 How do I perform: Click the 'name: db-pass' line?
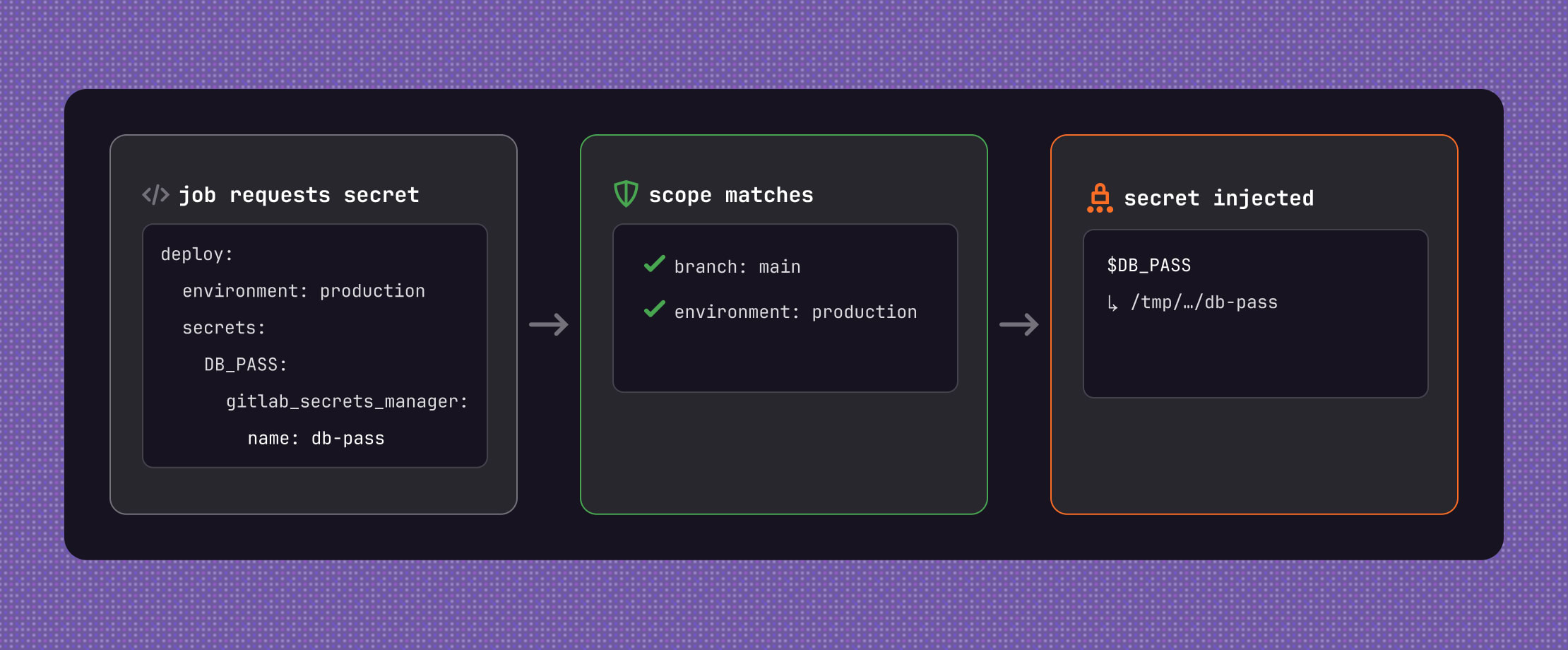tap(316, 438)
